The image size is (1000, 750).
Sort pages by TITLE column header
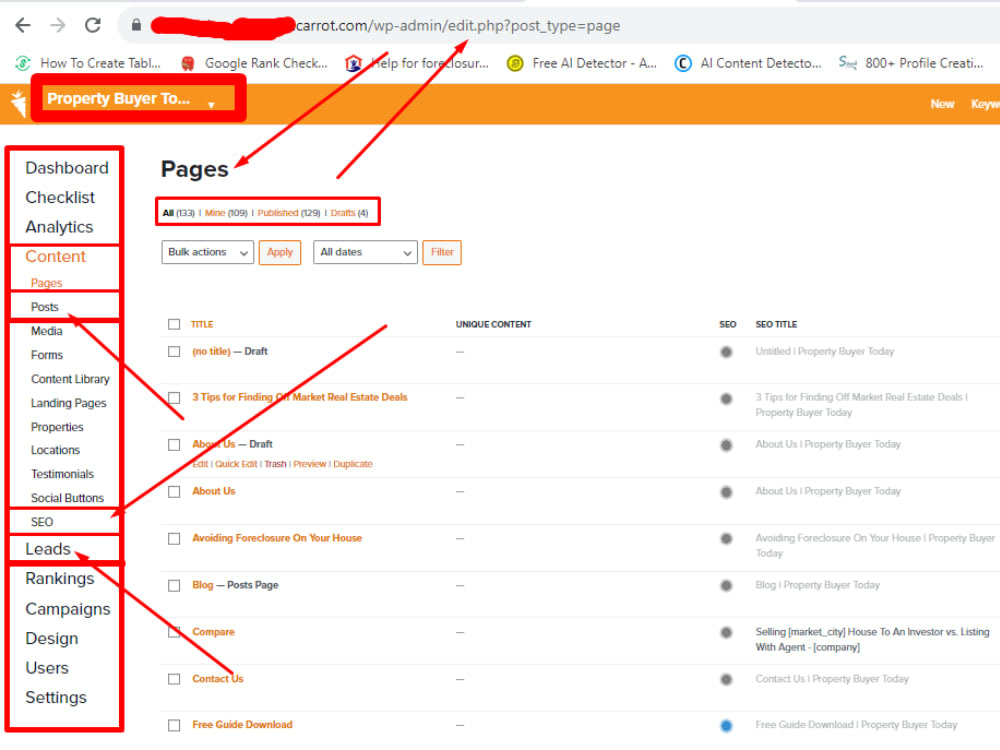pyautogui.click(x=202, y=325)
